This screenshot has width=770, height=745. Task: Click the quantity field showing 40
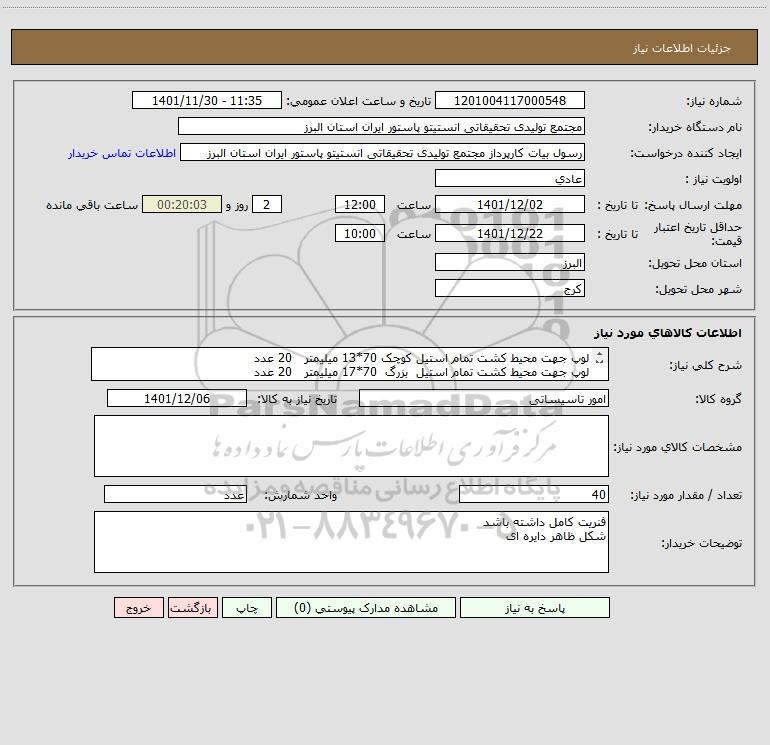(x=534, y=495)
